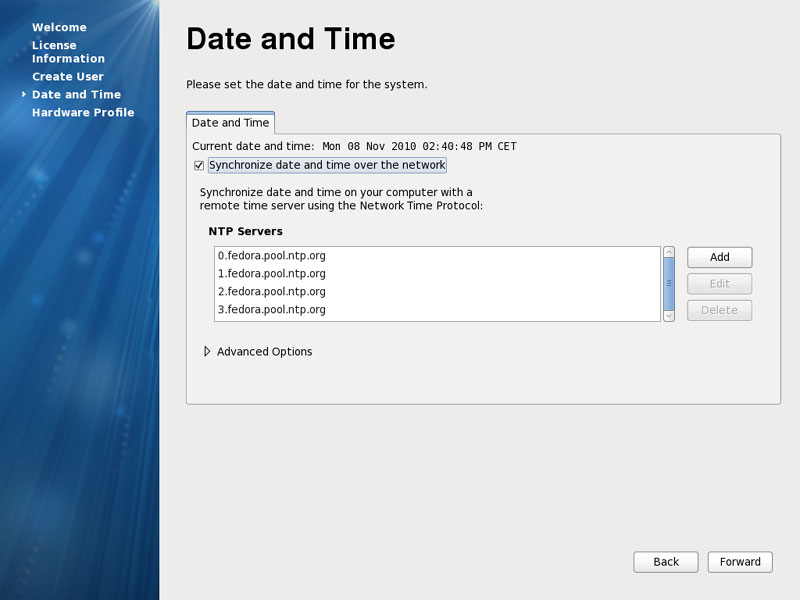Screen dimensions: 800x600
Task: Expand Advanced Options section
Action: (207, 352)
